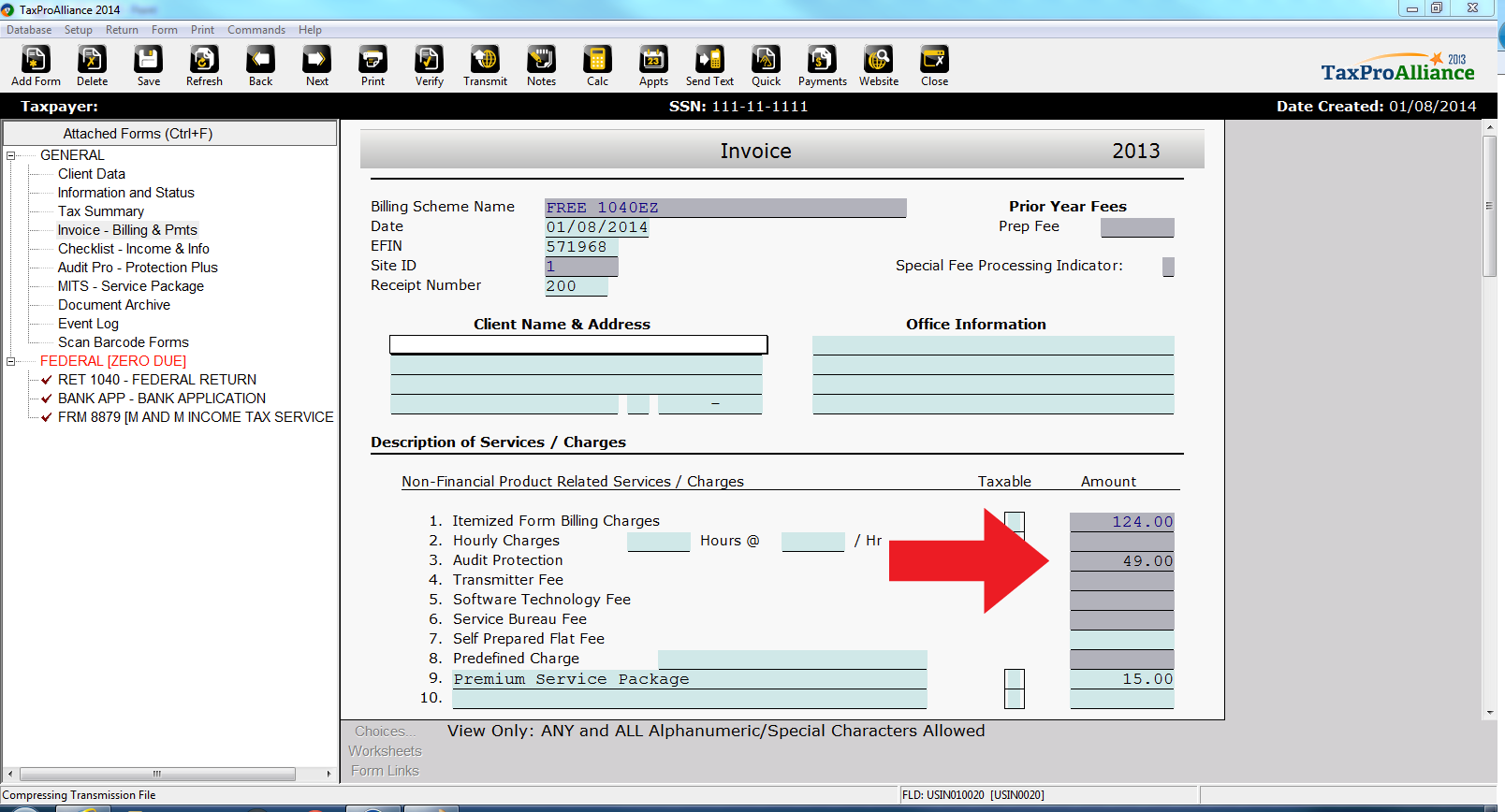
Task: Open FRM 8879 form in the tree
Action: coord(196,417)
